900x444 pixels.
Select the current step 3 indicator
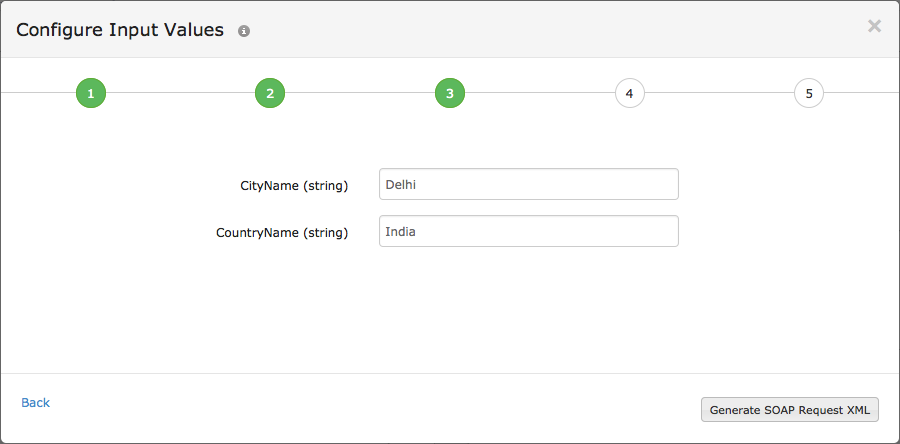449,94
